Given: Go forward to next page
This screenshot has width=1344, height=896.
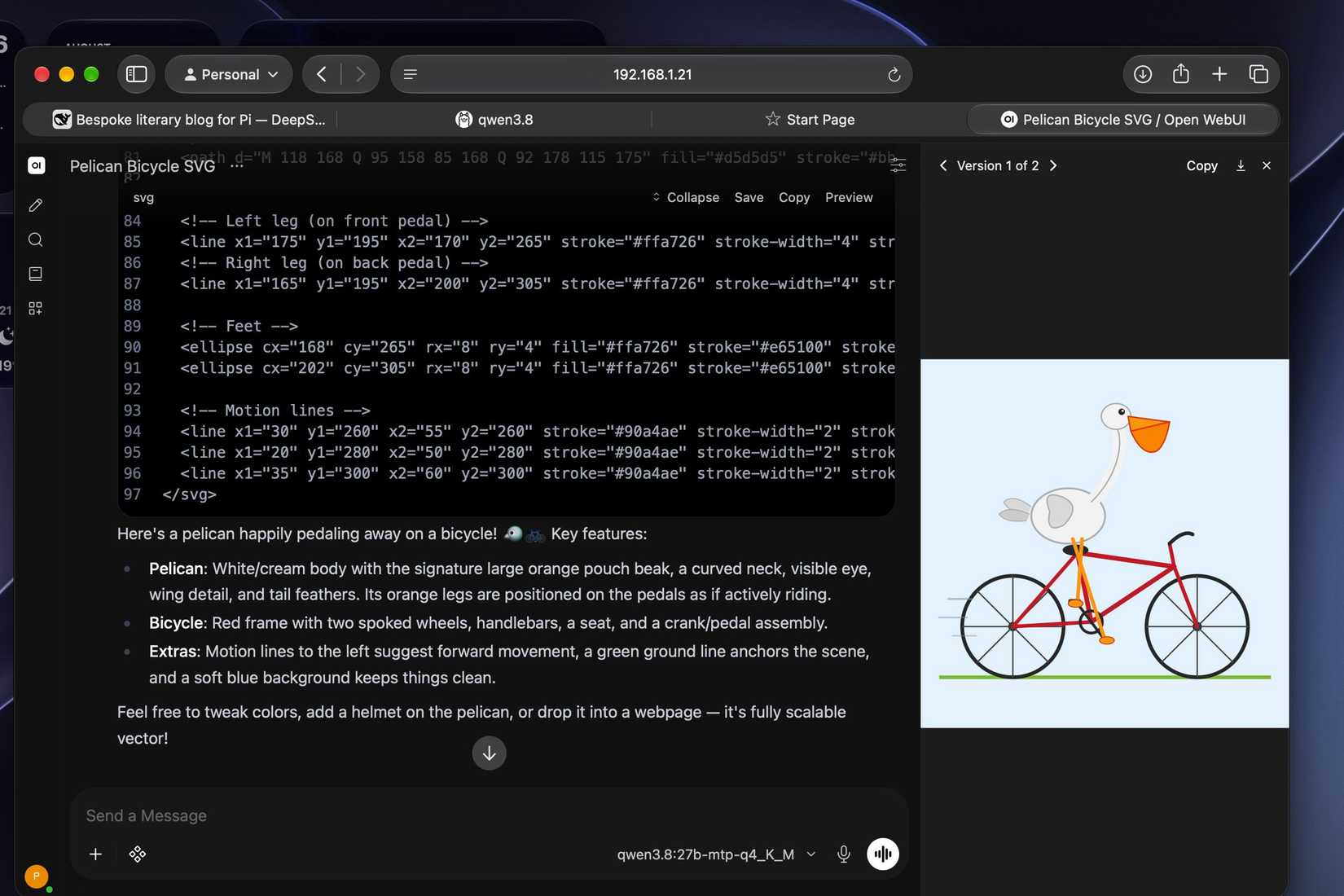Looking at the screenshot, I should (360, 74).
